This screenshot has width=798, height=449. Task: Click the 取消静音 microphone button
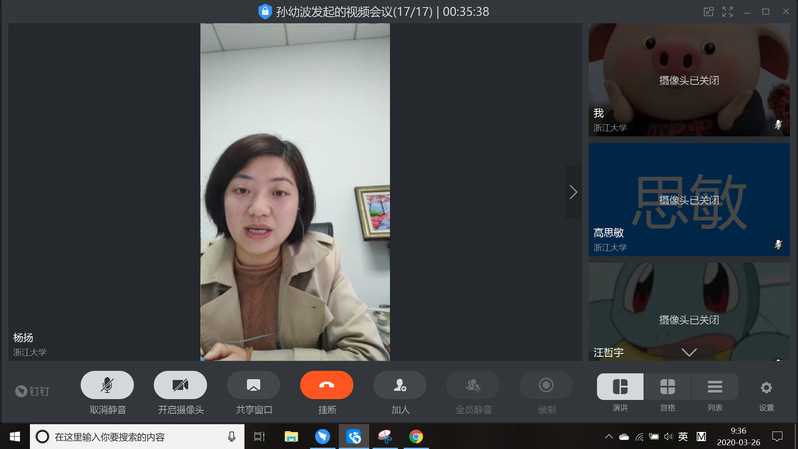[107, 385]
